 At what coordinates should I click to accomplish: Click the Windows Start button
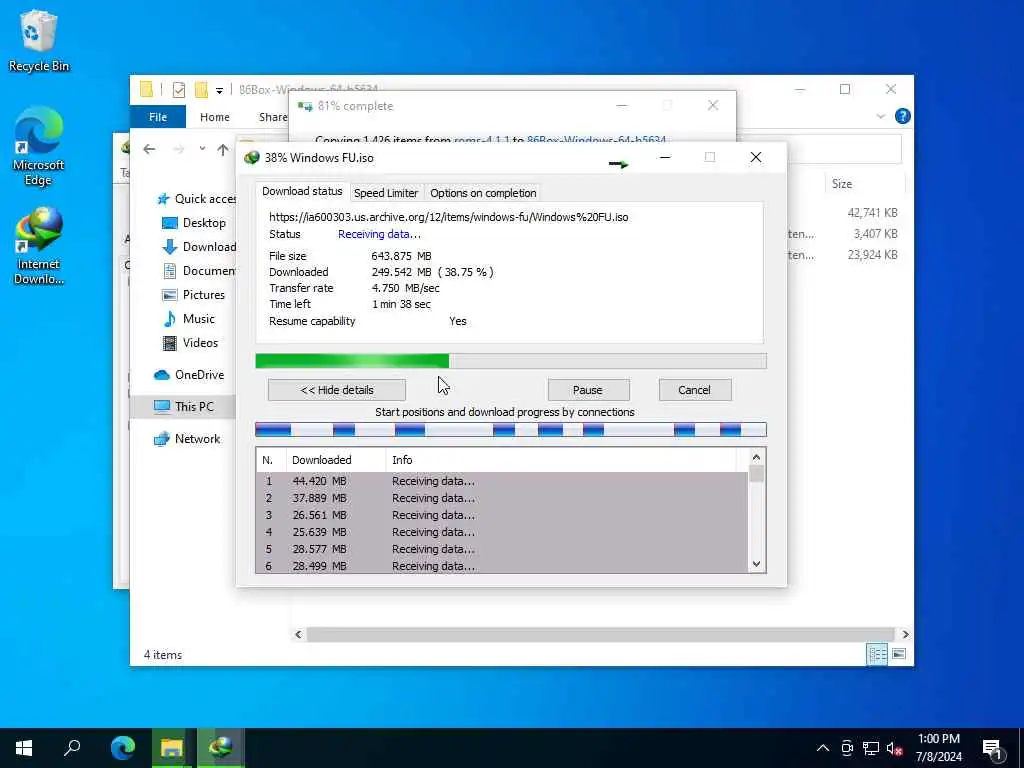(x=24, y=748)
